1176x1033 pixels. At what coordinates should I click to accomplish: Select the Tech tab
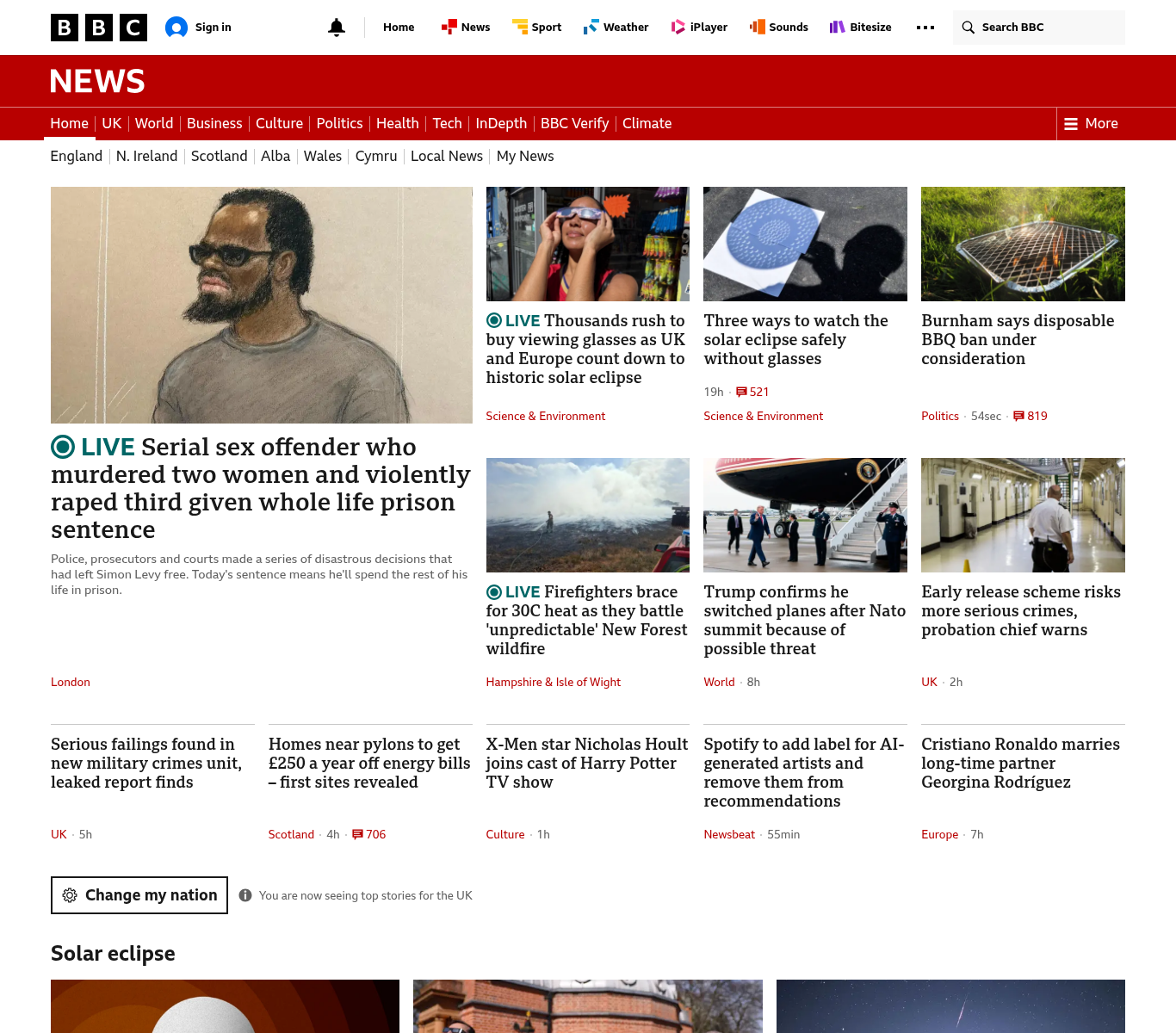tap(447, 124)
